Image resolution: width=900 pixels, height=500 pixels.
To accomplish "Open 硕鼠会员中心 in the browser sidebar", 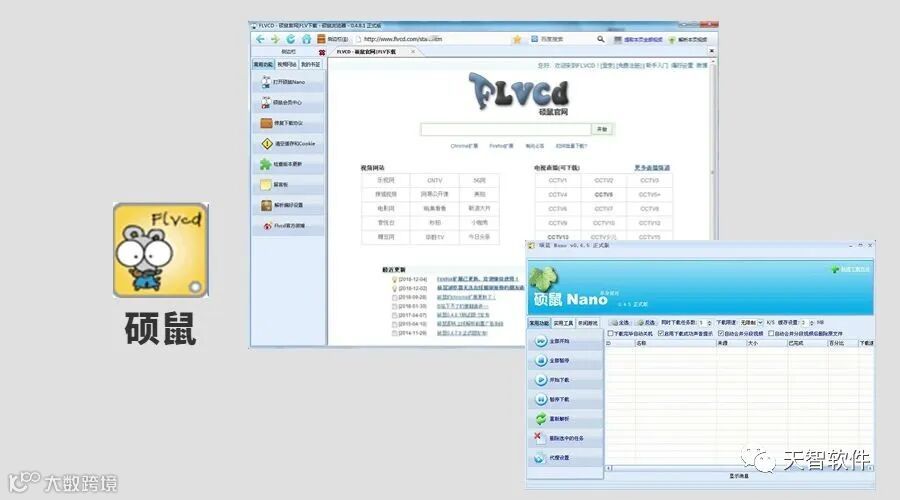I will coord(289,103).
